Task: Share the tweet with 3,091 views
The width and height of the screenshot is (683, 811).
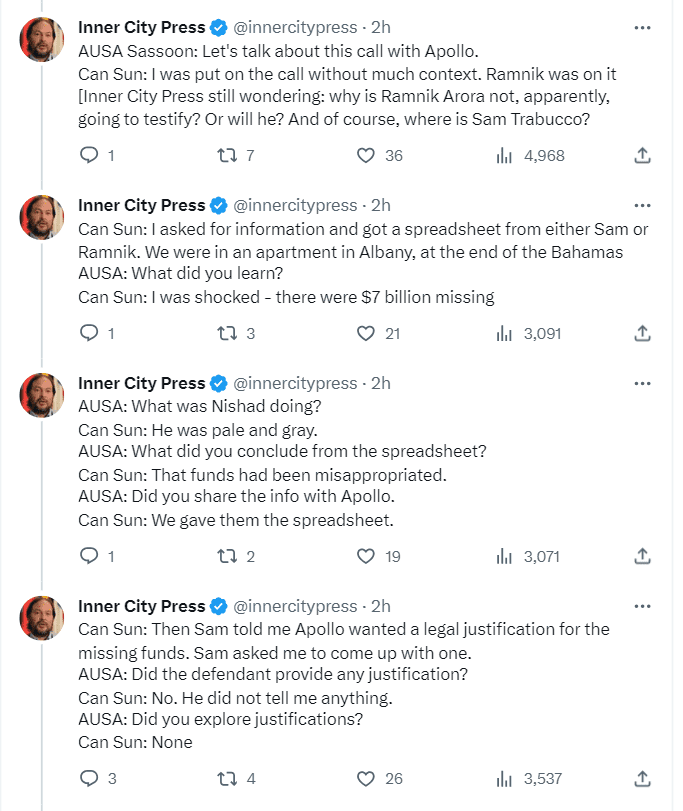Action: (x=644, y=333)
